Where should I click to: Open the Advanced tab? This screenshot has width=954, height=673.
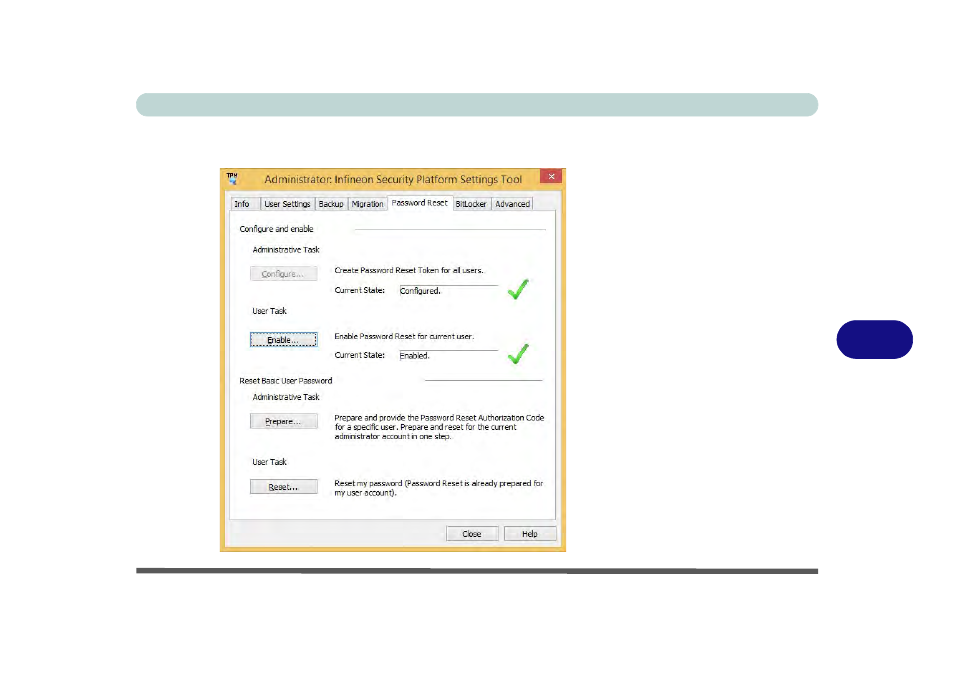[512, 204]
